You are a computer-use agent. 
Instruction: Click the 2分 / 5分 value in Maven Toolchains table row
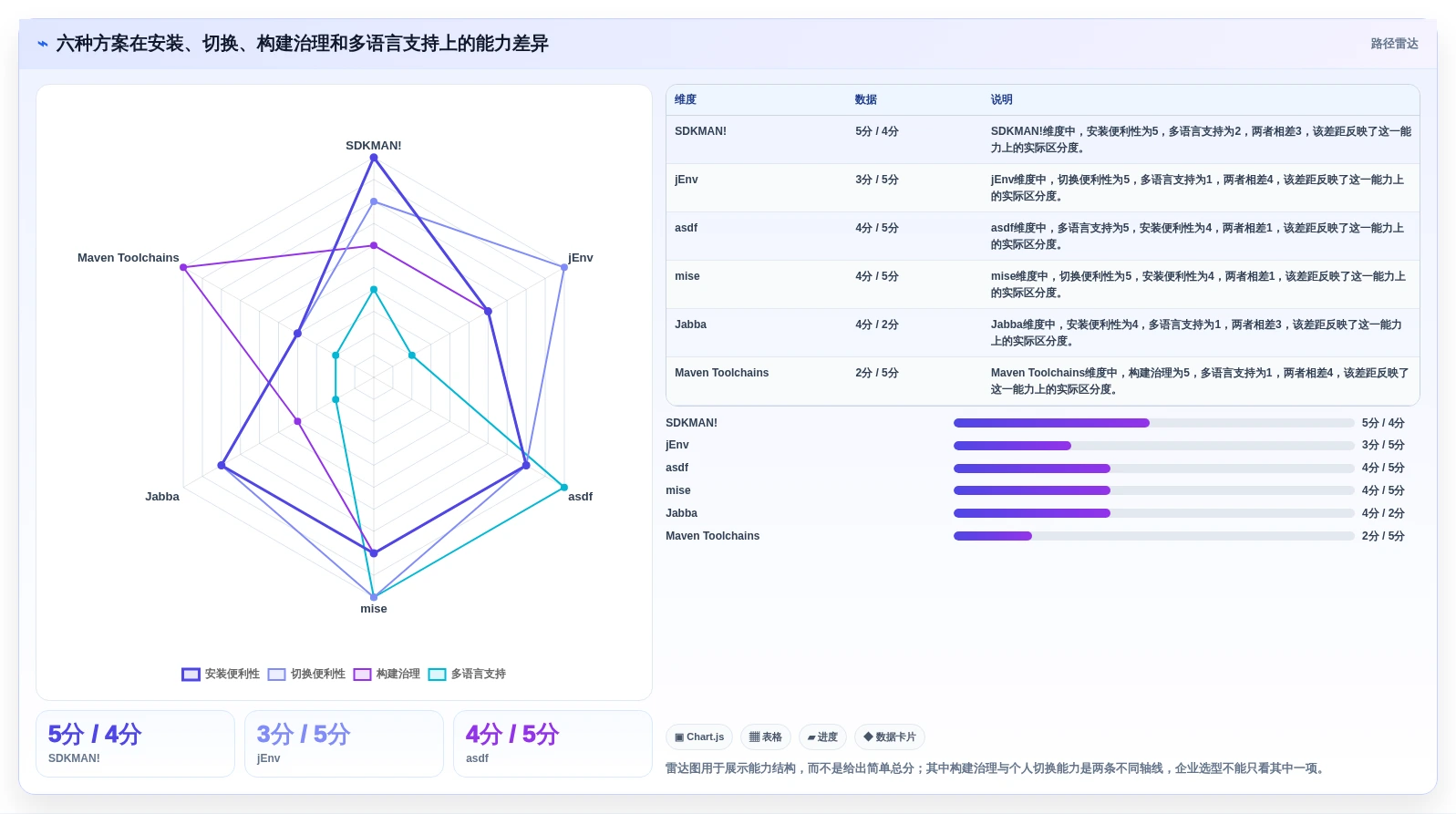pos(877,373)
